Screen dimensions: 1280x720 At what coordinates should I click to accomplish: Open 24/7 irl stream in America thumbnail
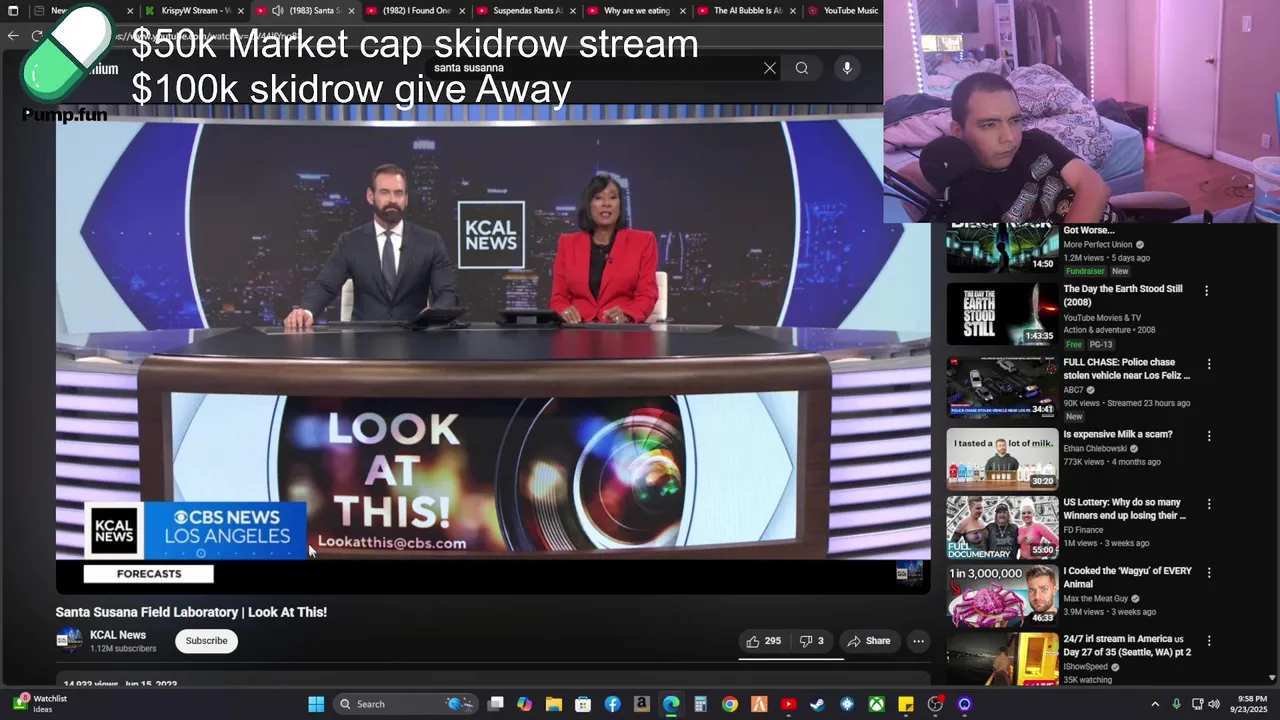1002,660
